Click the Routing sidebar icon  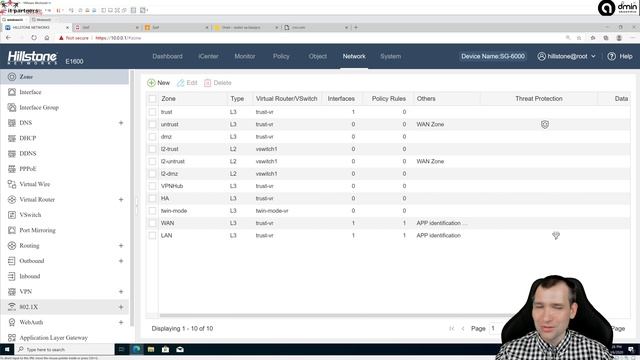coord(12,246)
